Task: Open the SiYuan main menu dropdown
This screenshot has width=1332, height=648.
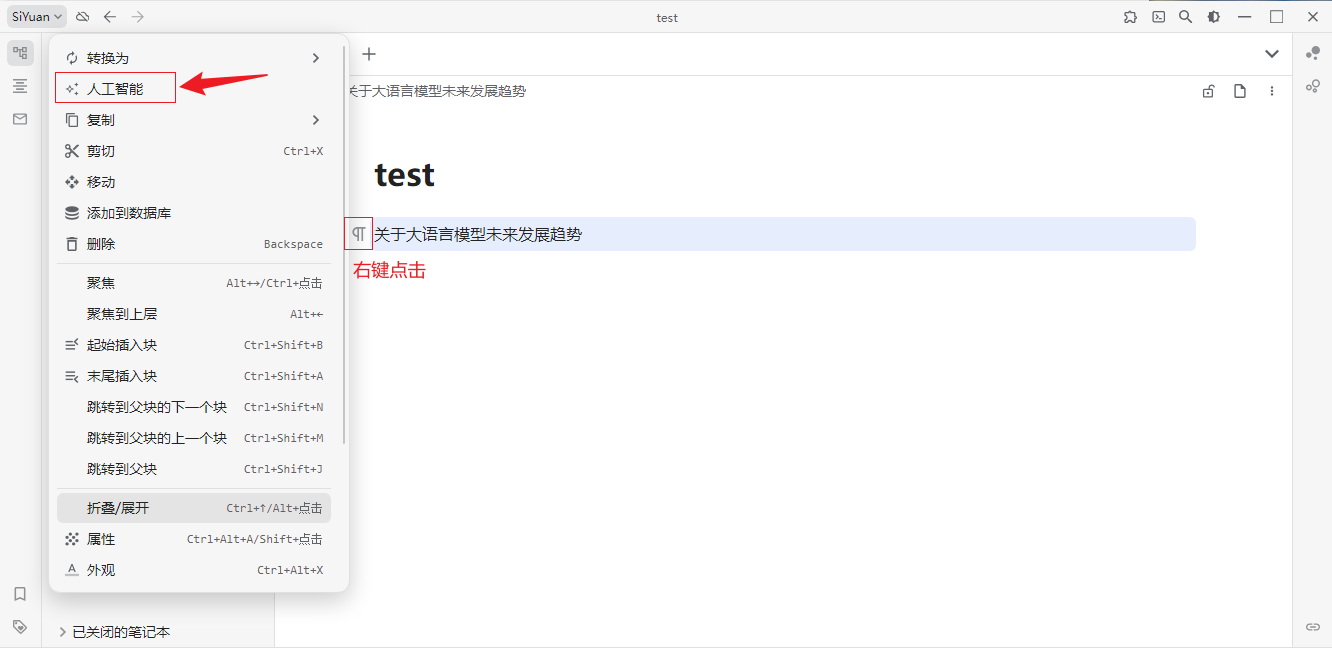Action: (x=38, y=17)
